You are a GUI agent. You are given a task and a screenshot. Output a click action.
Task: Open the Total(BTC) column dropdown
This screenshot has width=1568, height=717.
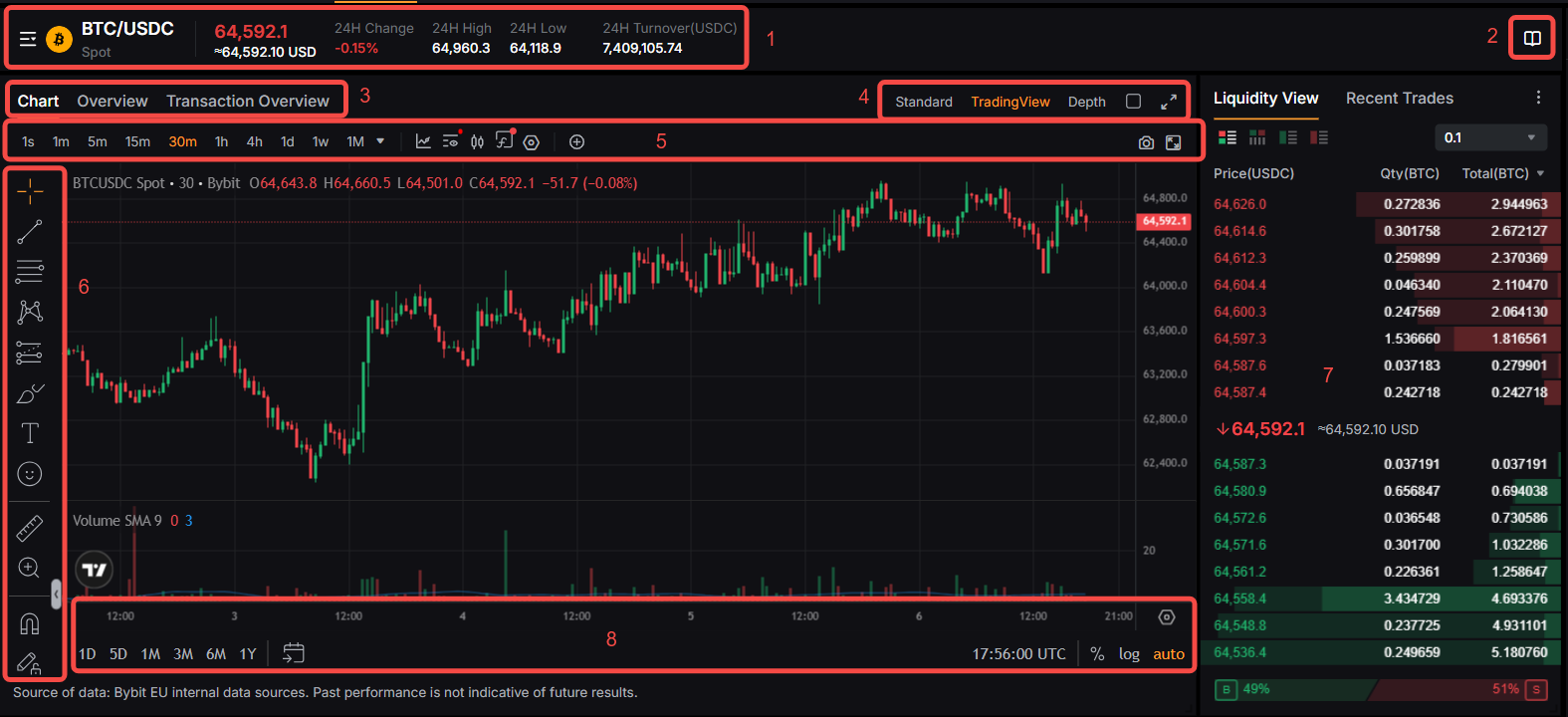(1540, 173)
